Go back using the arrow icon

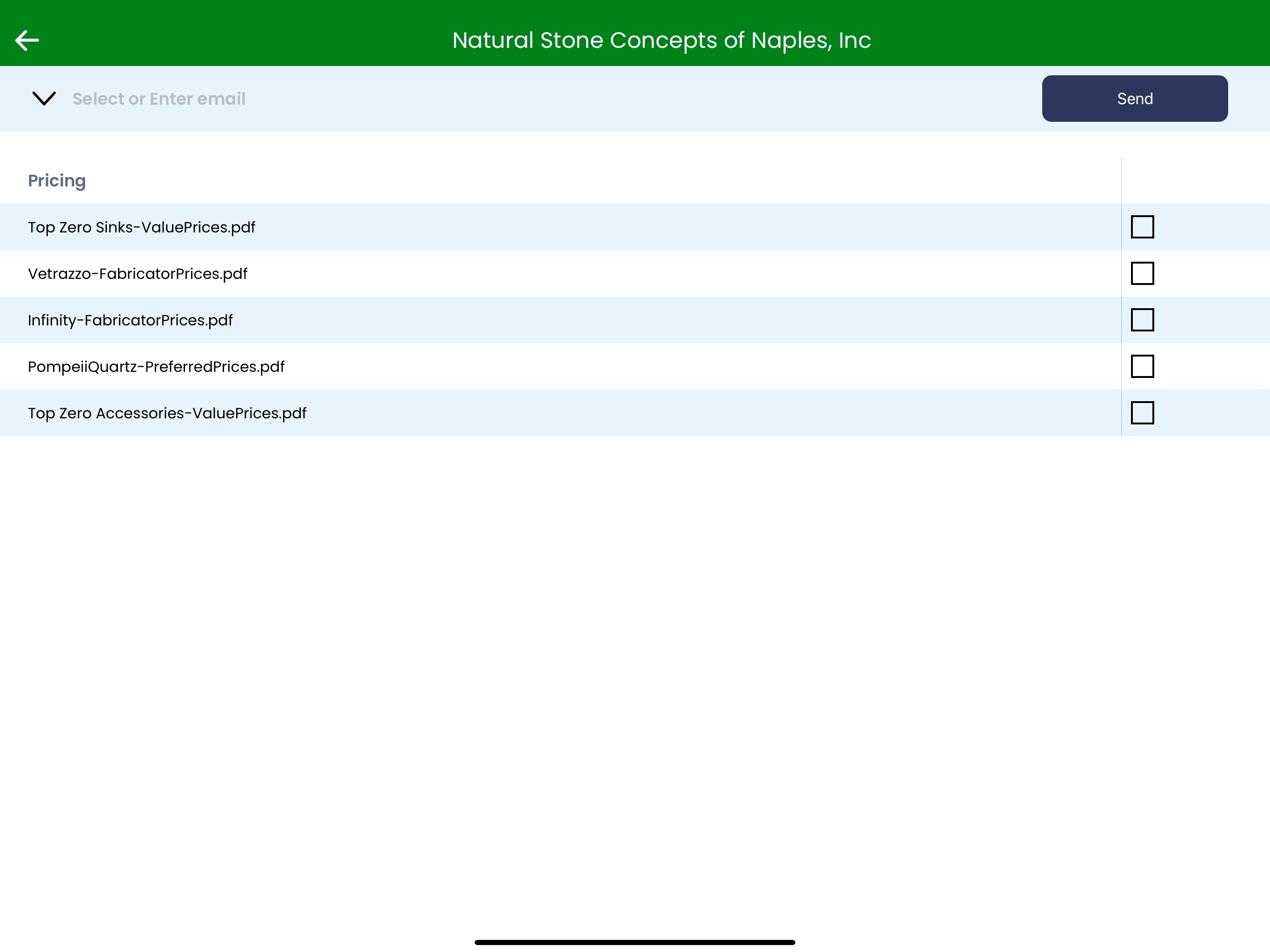pos(27,40)
